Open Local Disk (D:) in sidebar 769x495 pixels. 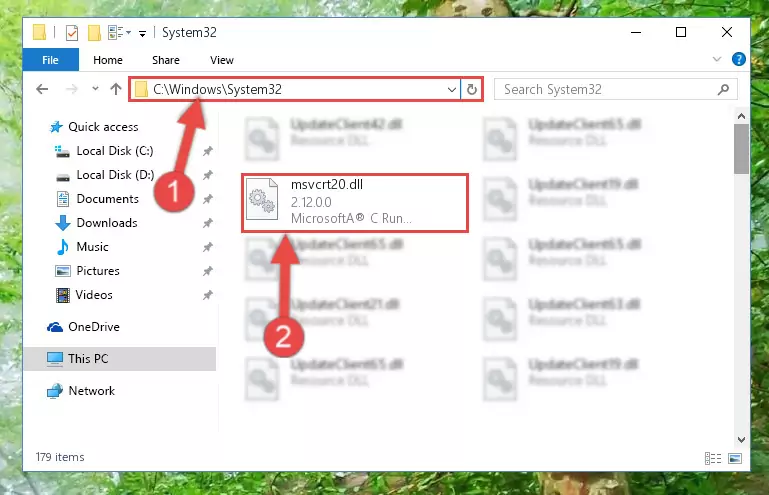(115, 175)
